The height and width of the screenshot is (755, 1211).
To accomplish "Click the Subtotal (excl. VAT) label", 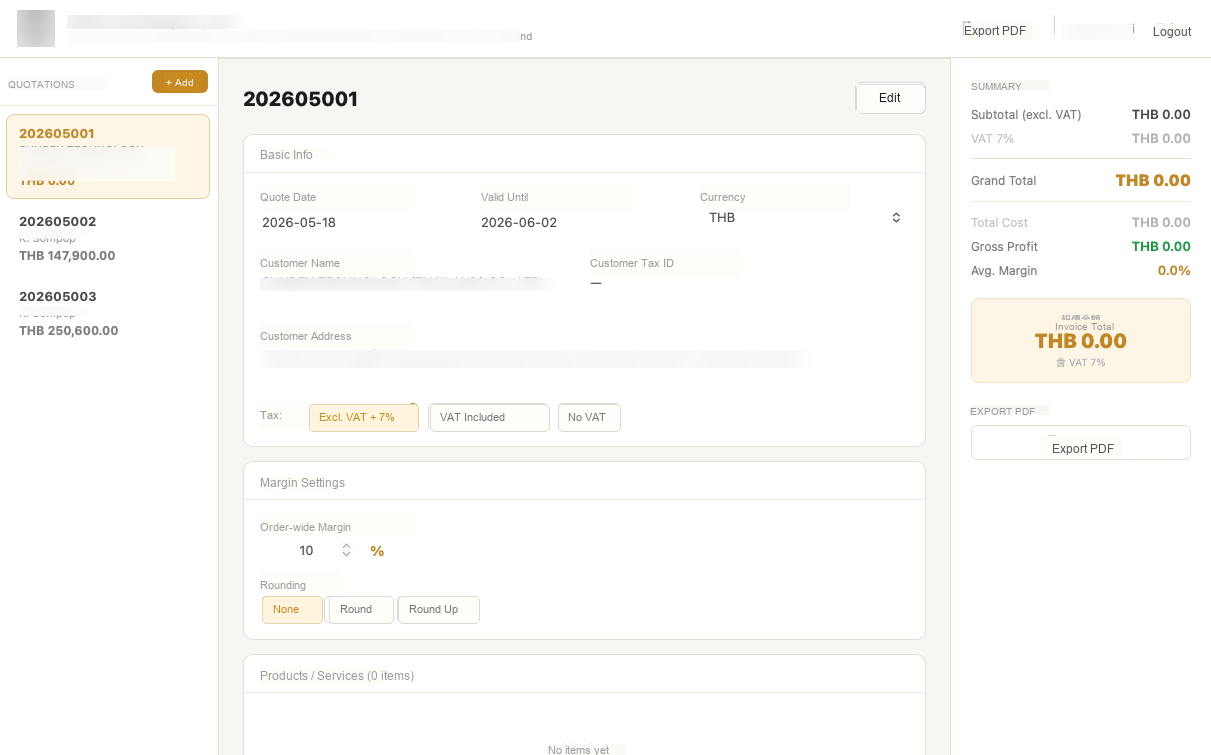I will click(x=1026, y=115).
